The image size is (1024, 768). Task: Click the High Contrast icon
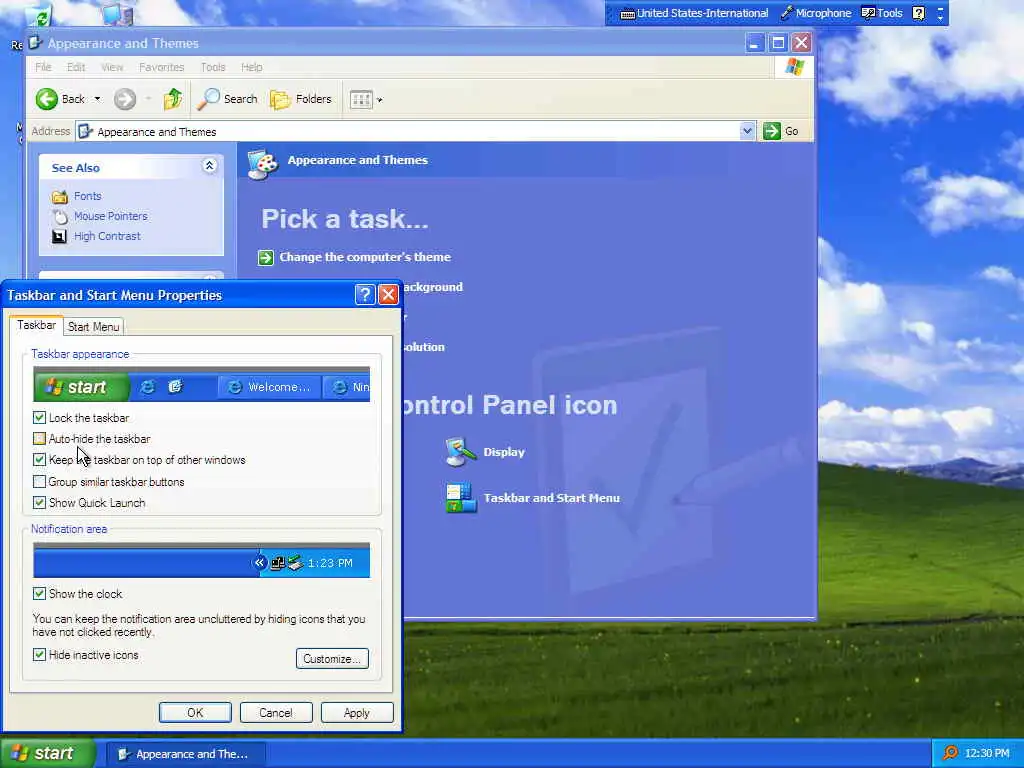[59, 236]
